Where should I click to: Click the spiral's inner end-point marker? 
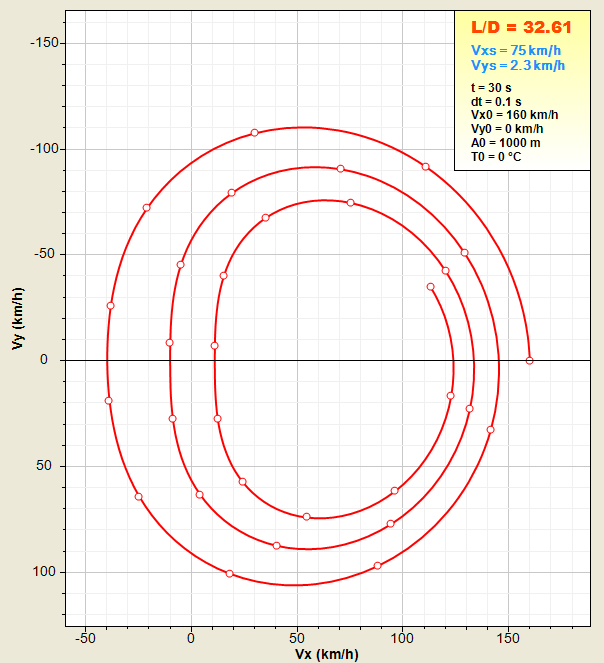pyautogui.click(x=430, y=287)
